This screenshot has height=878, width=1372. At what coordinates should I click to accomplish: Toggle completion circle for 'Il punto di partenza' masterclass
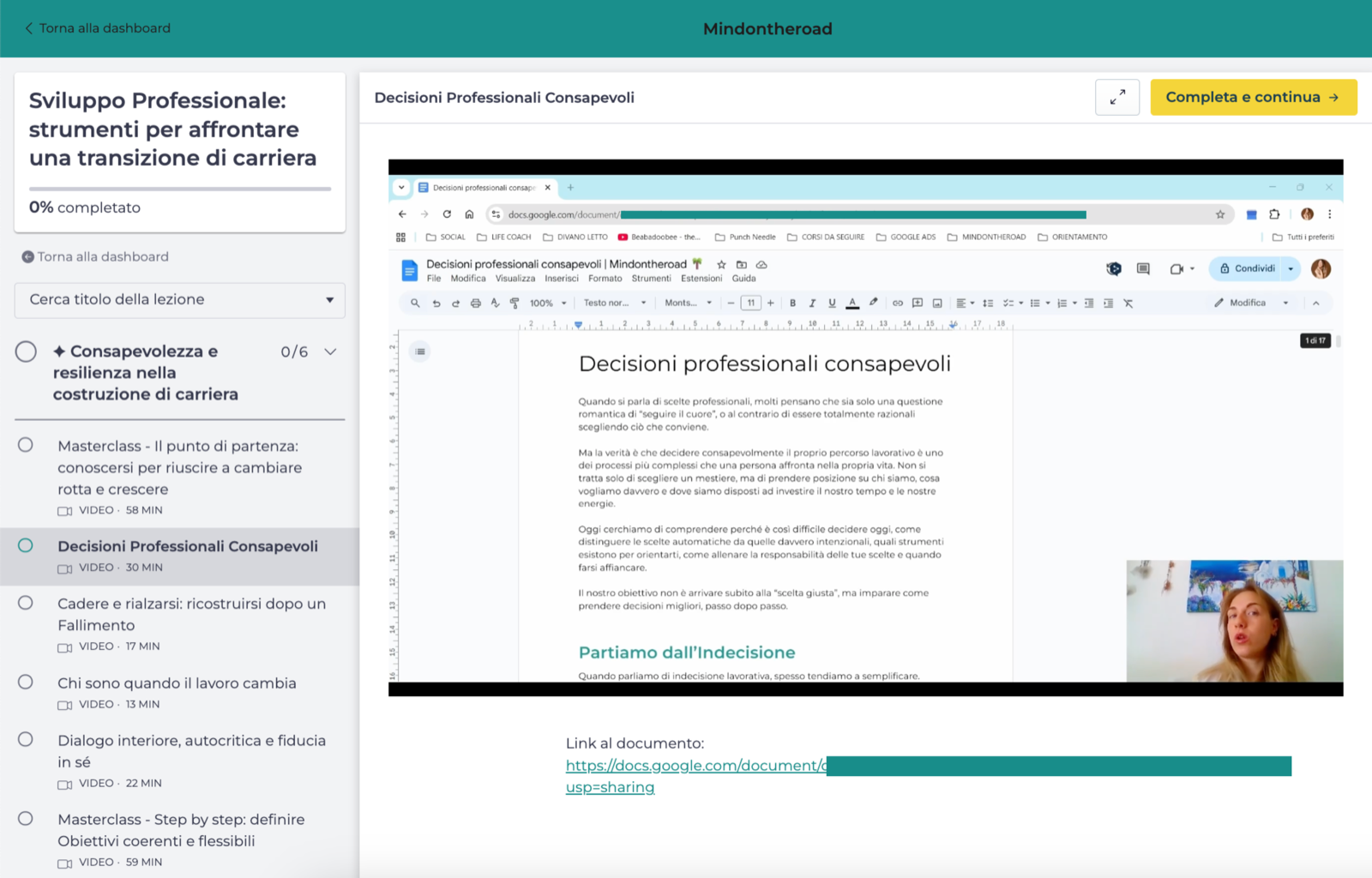(x=26, y=445)
